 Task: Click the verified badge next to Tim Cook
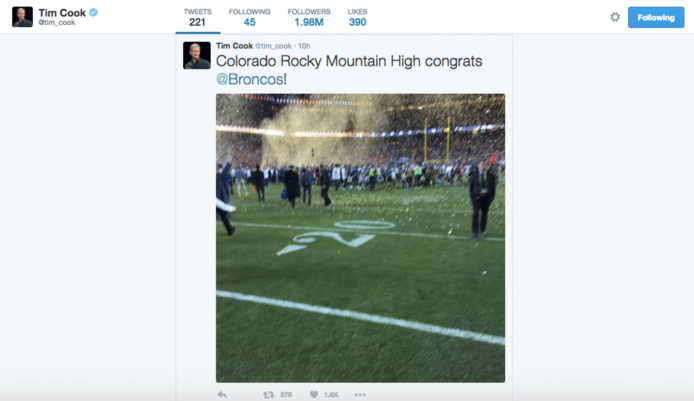[93, 12]
